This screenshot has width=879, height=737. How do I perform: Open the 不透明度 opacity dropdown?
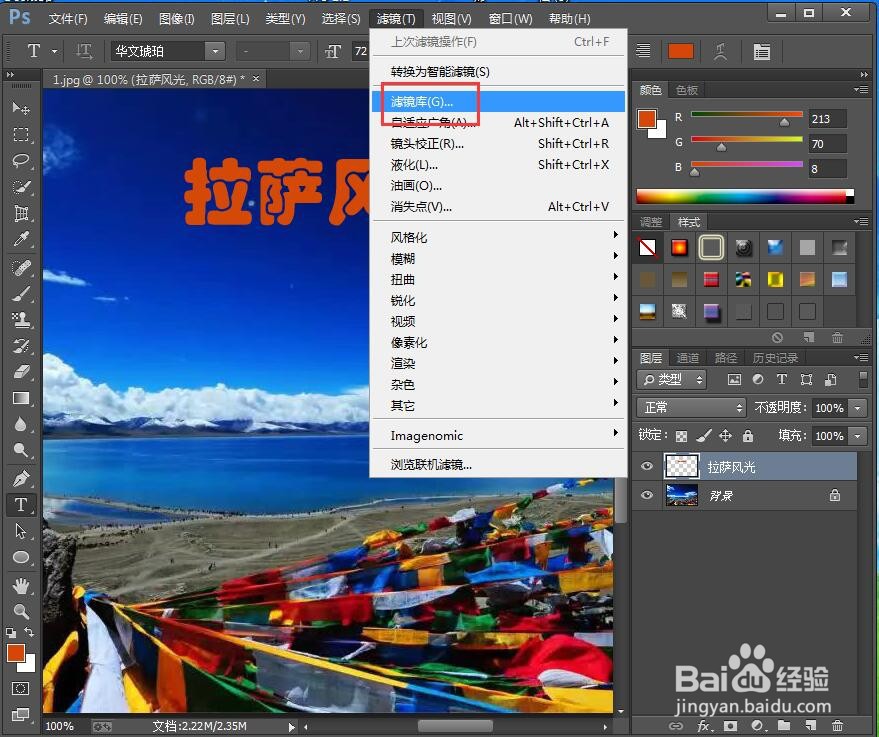pyautogui.click(x=855, y=407)
